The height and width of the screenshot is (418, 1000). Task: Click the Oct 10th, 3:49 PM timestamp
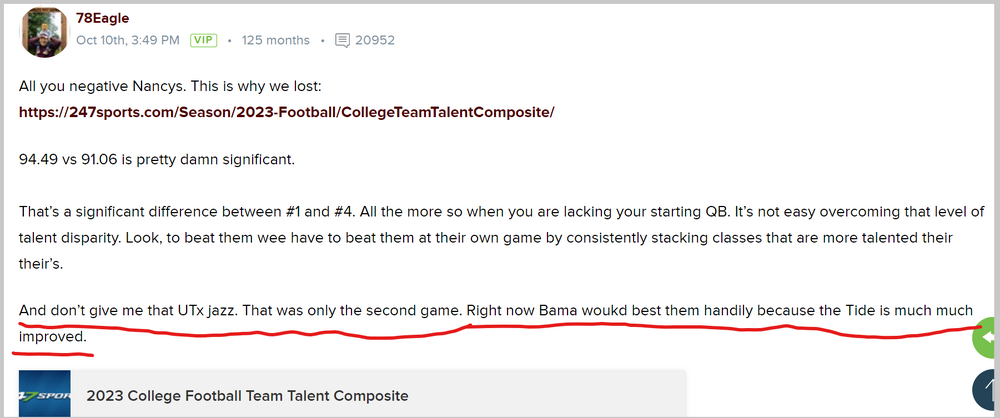128,41
